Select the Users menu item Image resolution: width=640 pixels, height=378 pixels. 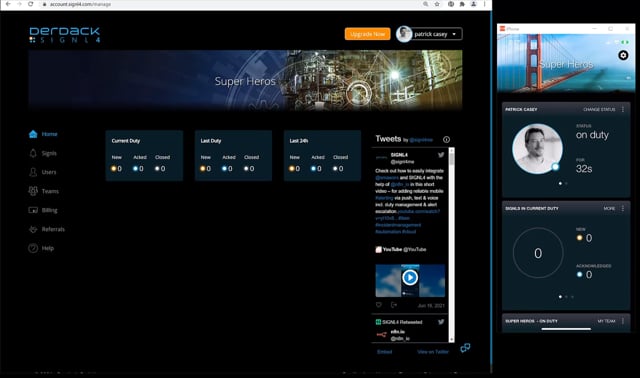point(49,172)
